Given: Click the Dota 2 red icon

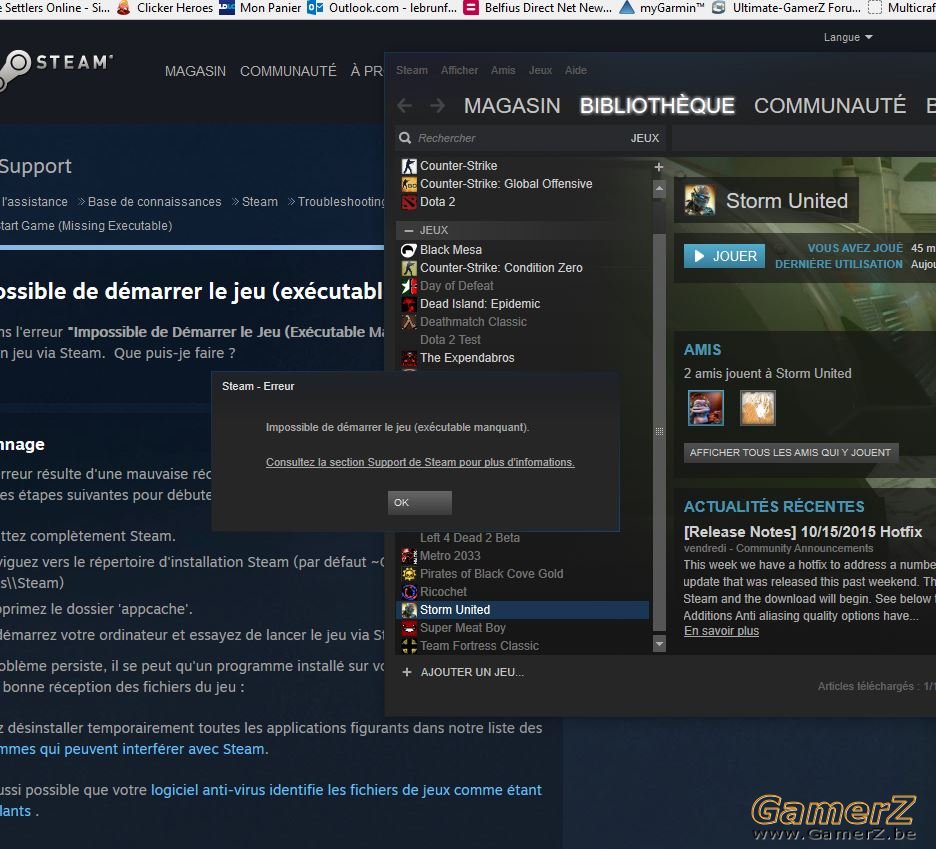Looking at the screenshot, I should pos(409,202).
